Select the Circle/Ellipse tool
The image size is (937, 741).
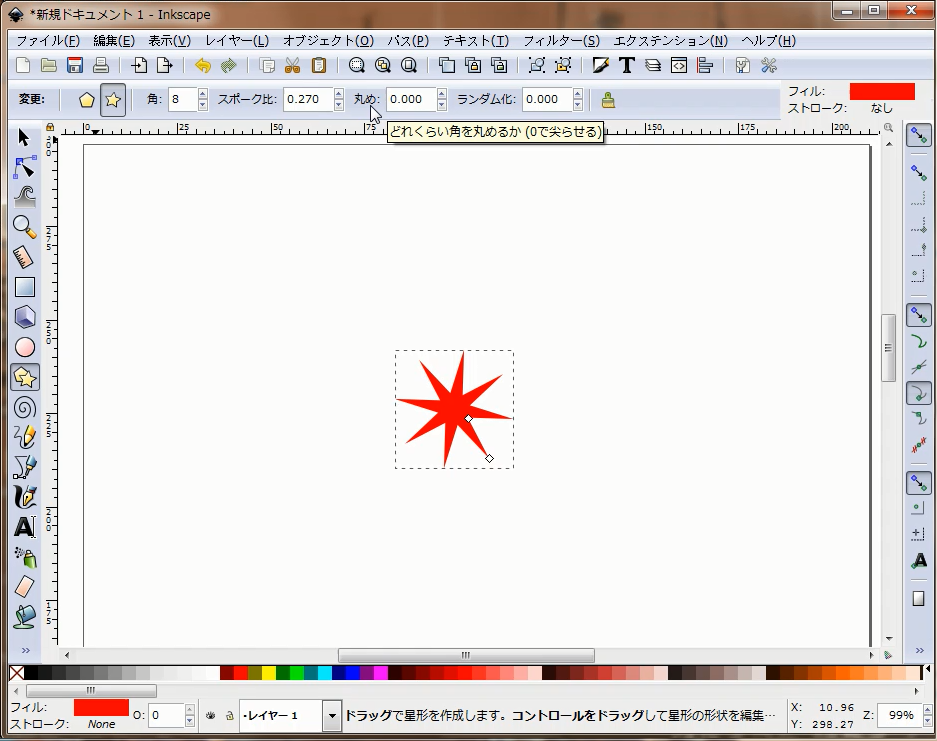tap(25, 347)
